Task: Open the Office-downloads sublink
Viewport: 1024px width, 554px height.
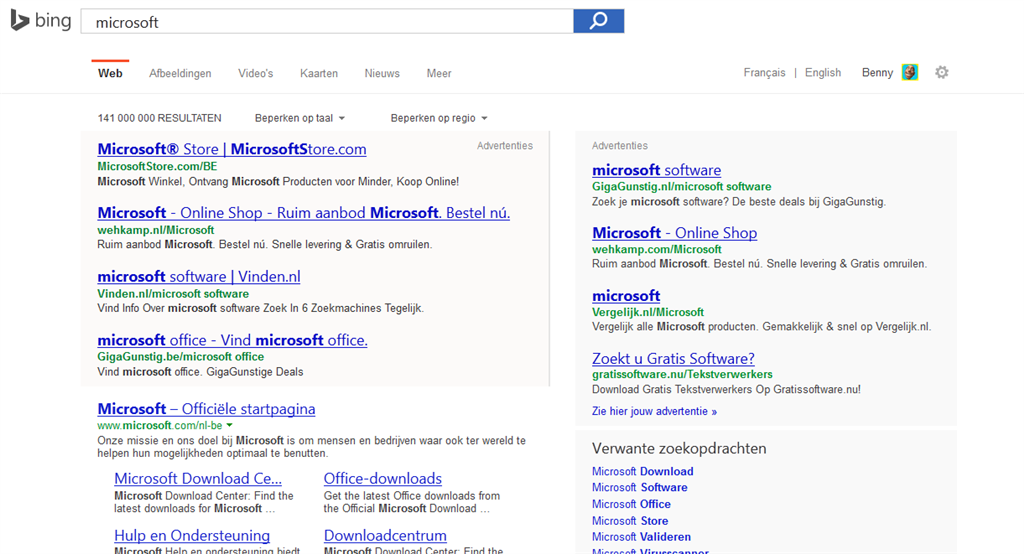Action: 383,478
